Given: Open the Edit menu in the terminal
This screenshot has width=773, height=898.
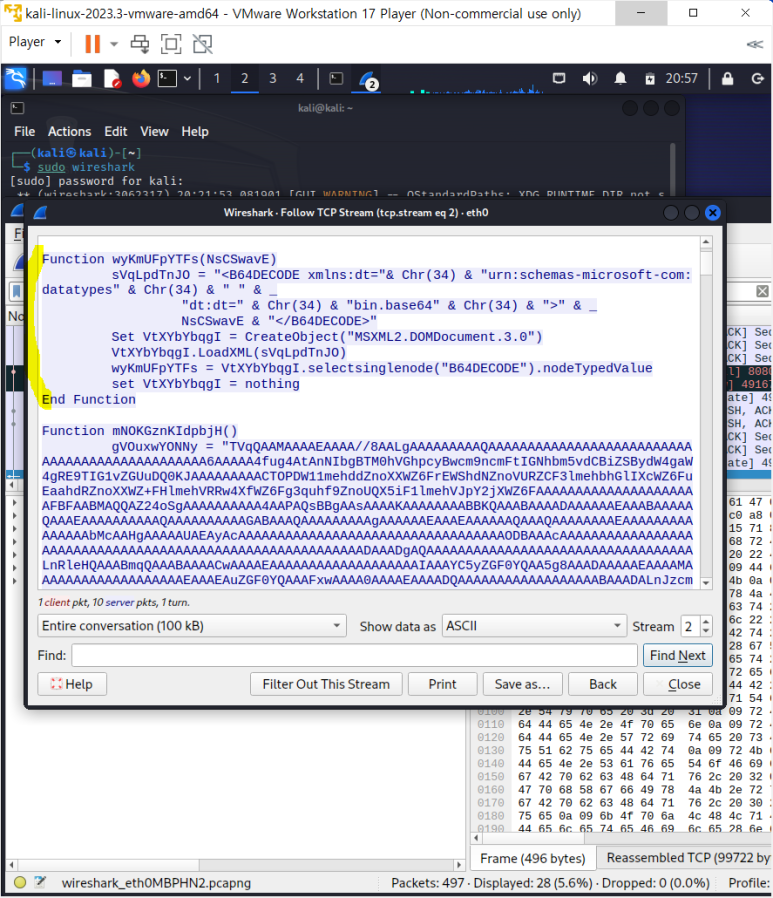Looking at the screenshot, I should [116, 132].
